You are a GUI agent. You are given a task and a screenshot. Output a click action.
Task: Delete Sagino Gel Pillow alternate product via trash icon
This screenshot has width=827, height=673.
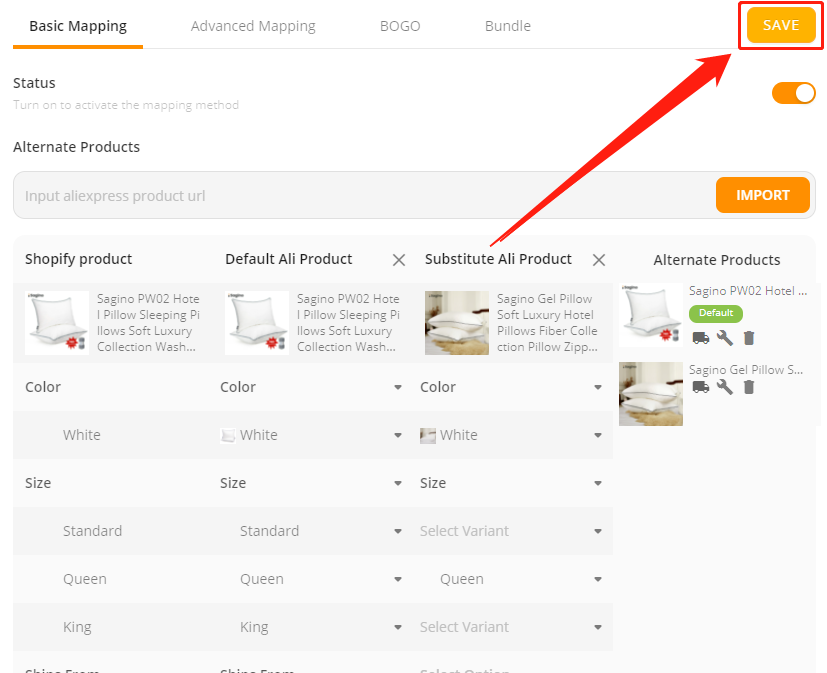click(749, 387)
